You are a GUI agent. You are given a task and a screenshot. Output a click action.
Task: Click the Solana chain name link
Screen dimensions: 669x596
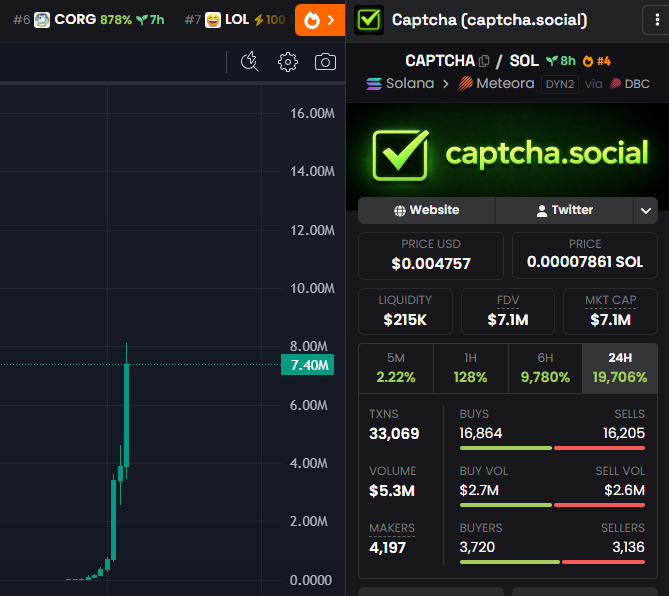410,83
